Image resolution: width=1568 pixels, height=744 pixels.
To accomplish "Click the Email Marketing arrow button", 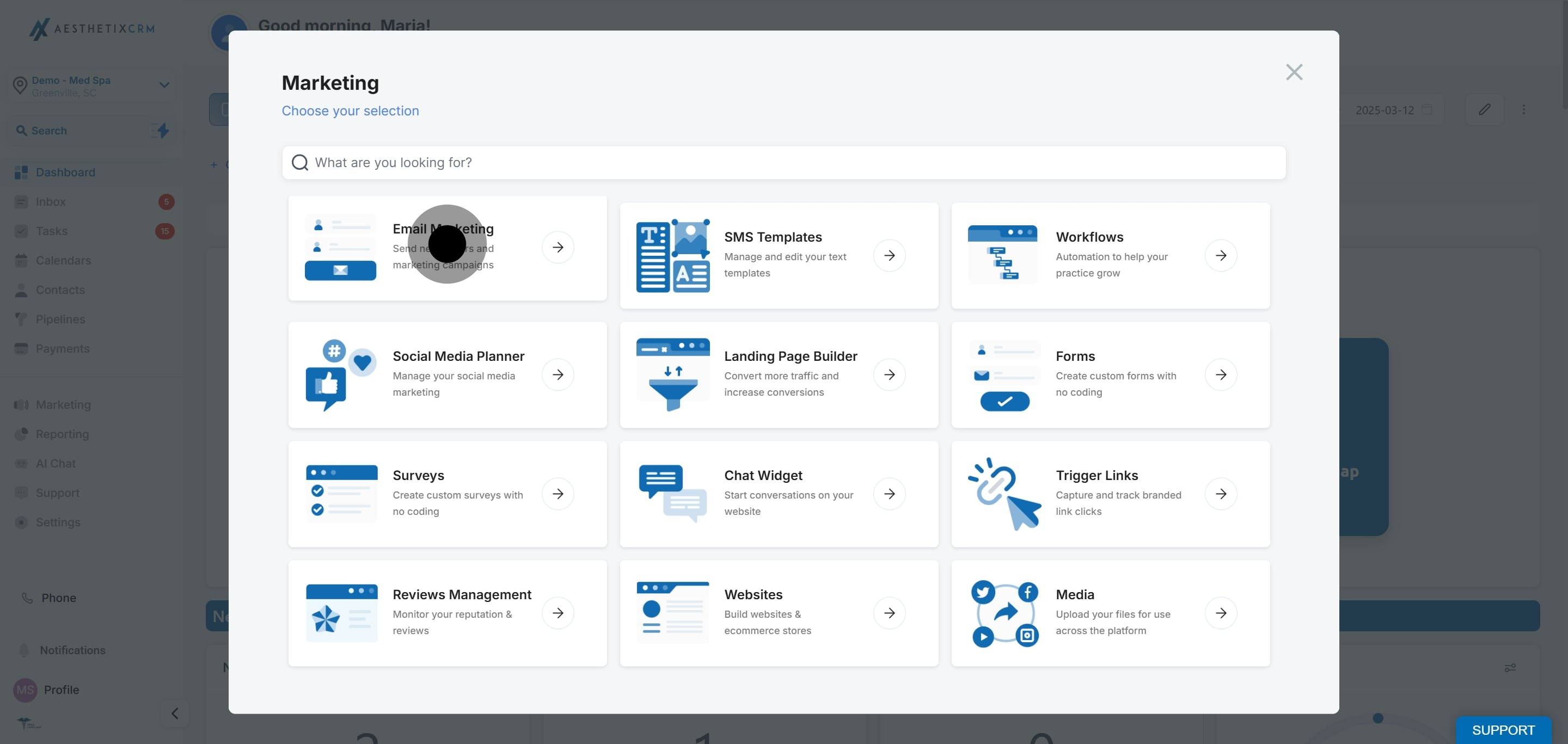I will 558,247.
